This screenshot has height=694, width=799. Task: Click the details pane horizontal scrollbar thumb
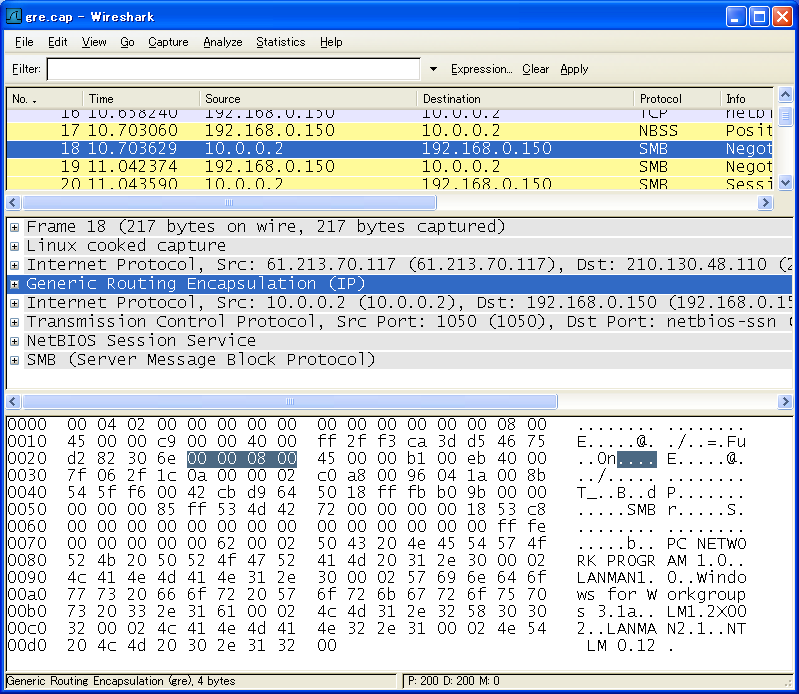tap(290, 402)
